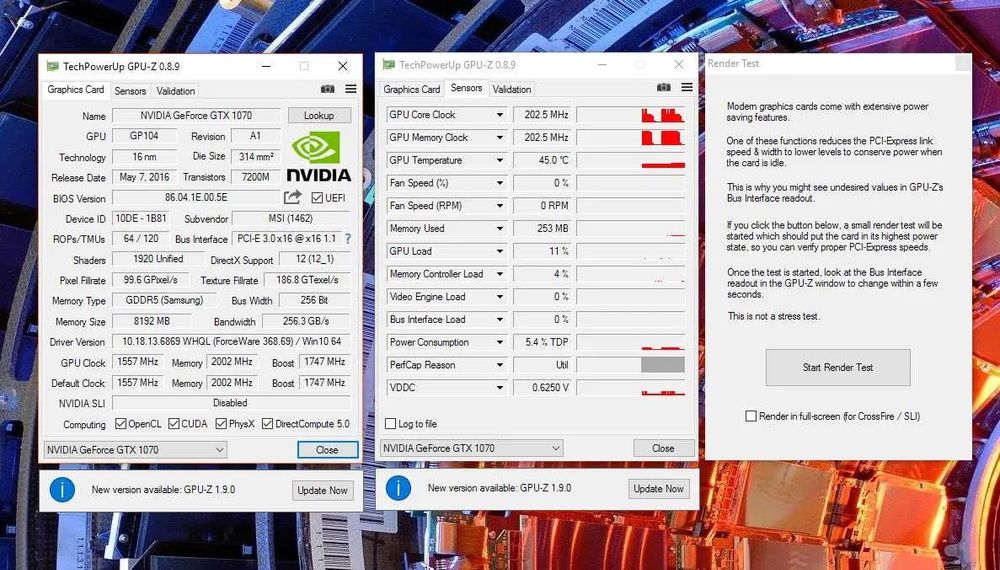Click Bus Interface PCI-E 3.0 x16 value

286,238
